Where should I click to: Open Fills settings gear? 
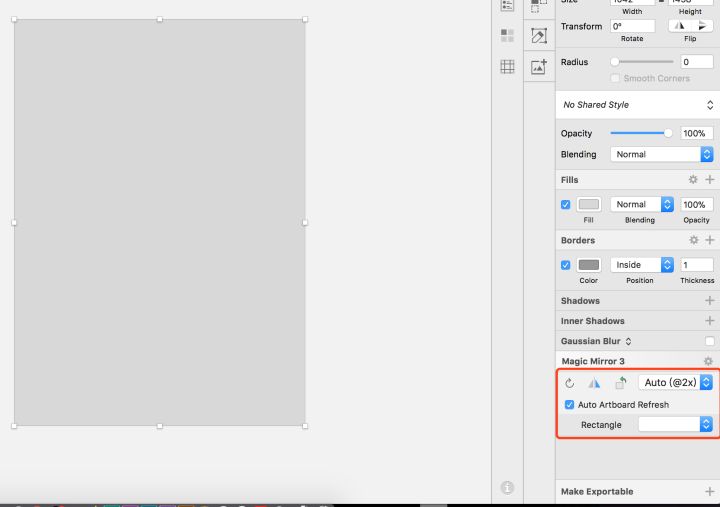[693, 180]
